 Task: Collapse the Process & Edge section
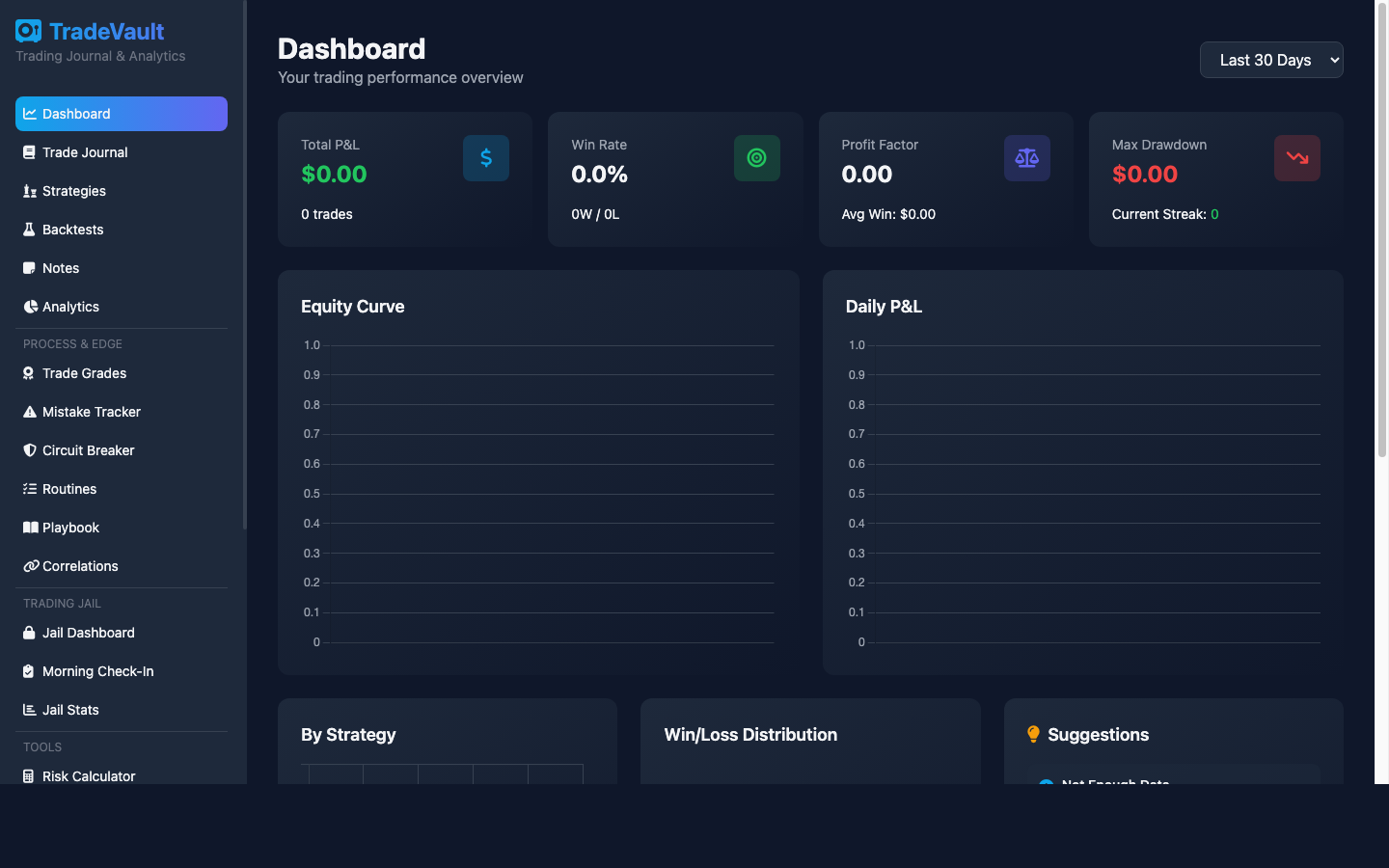[x=72, y=343]
